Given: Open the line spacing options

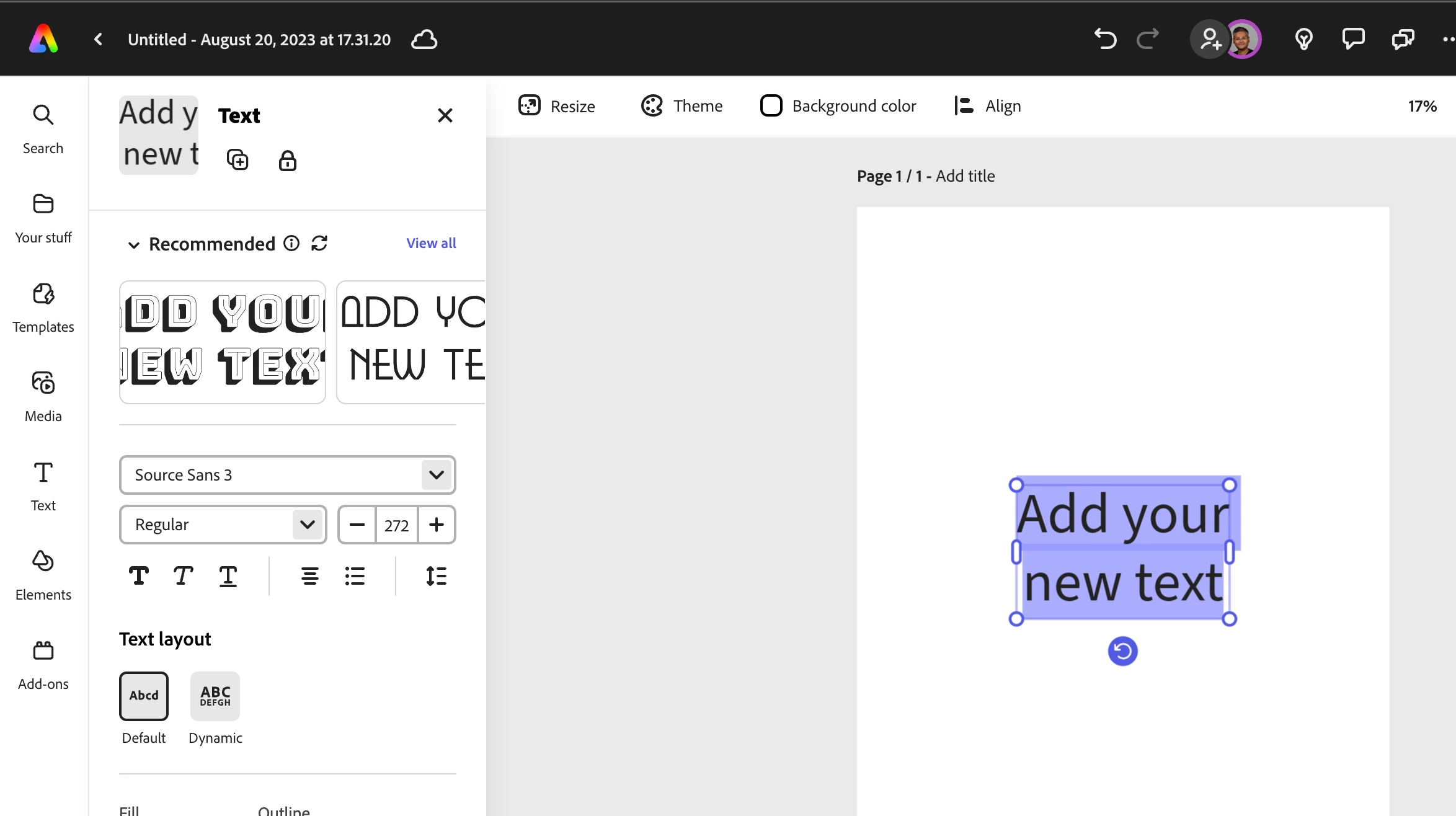Looking at the screenshot, I should pos(436,576).
